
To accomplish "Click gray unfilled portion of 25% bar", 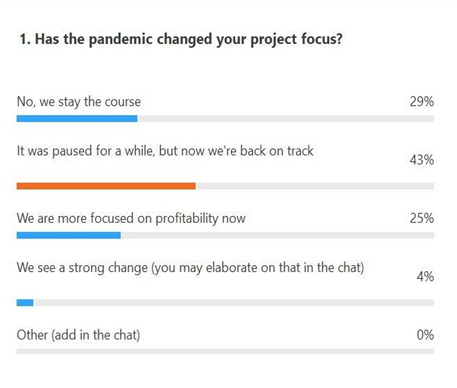I will click(277, 235).
